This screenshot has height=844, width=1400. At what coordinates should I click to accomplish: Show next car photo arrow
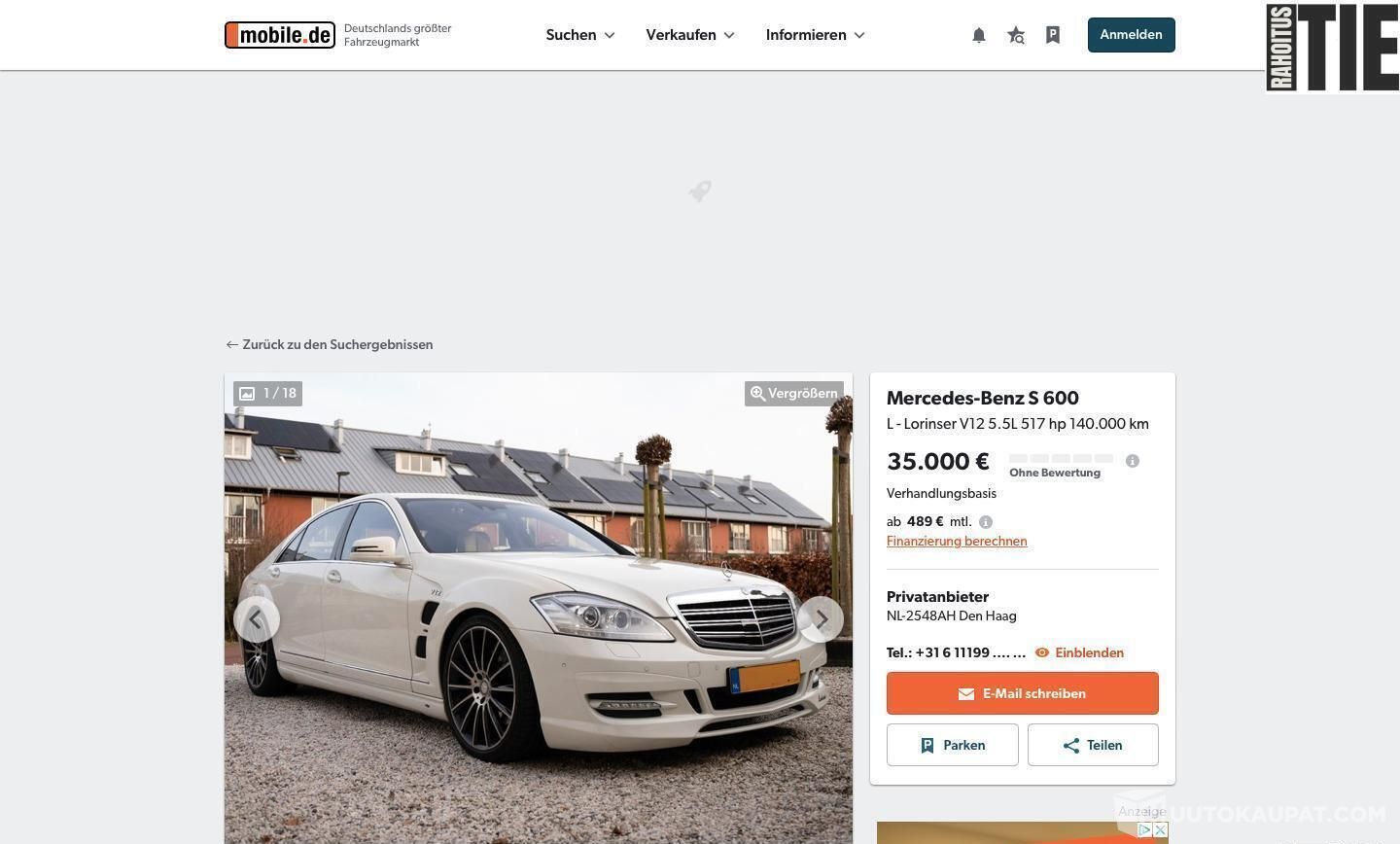(821, 619)
